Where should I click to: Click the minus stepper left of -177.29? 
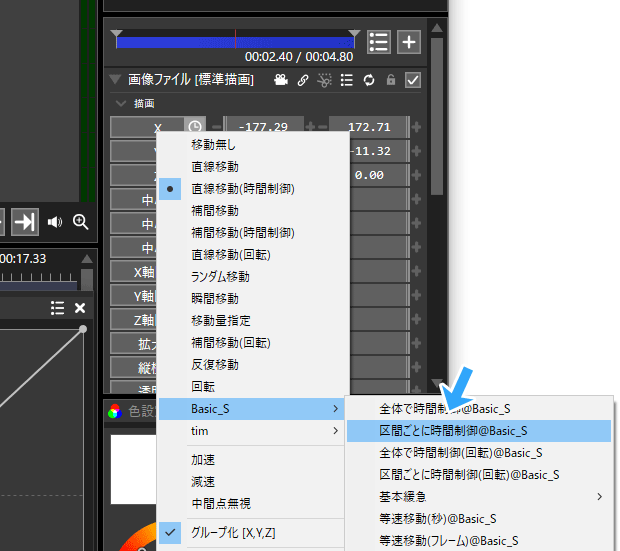click(x=217, y=127)
